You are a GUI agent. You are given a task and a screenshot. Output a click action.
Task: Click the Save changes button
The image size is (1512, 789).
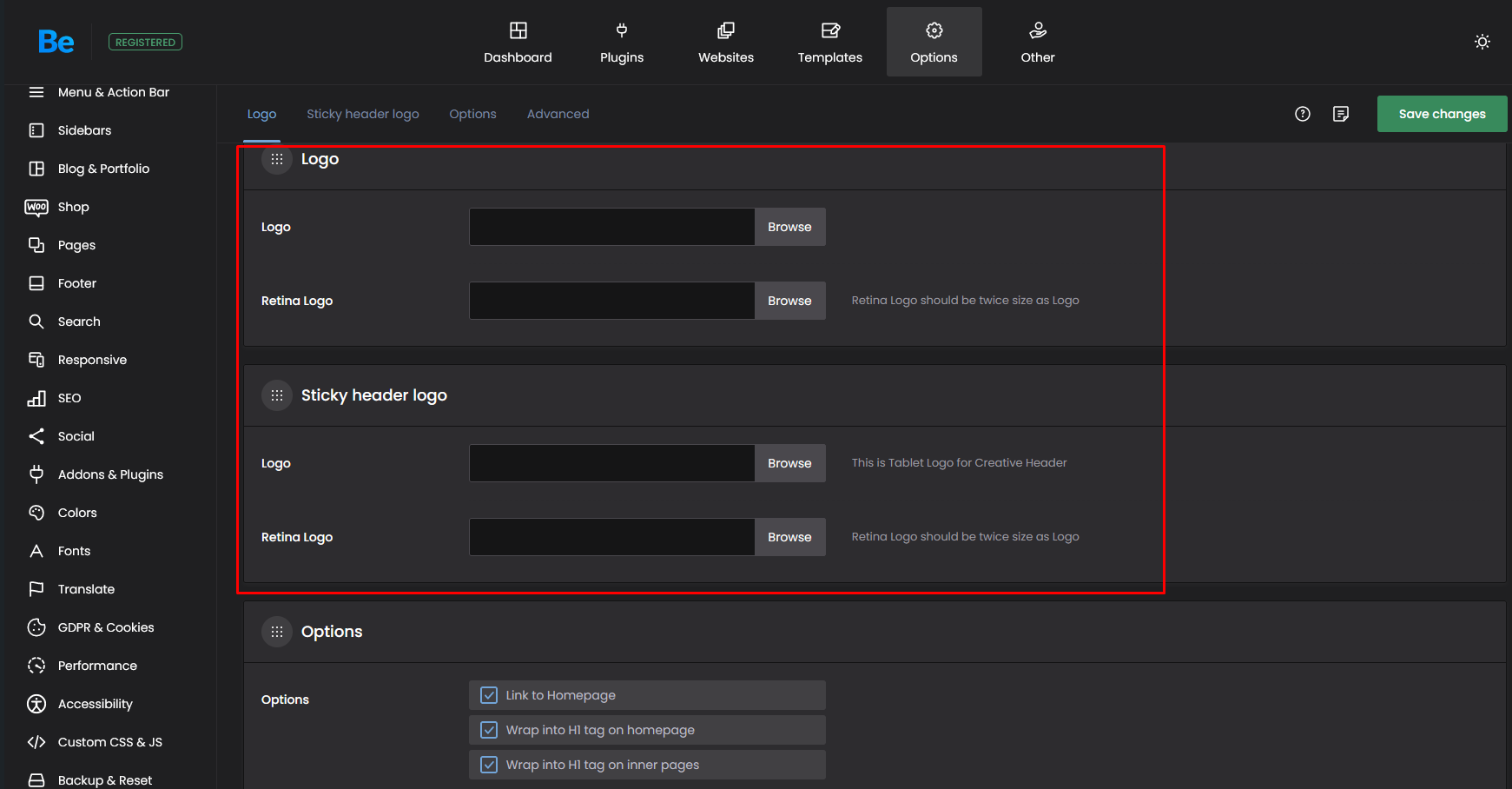1442,114
